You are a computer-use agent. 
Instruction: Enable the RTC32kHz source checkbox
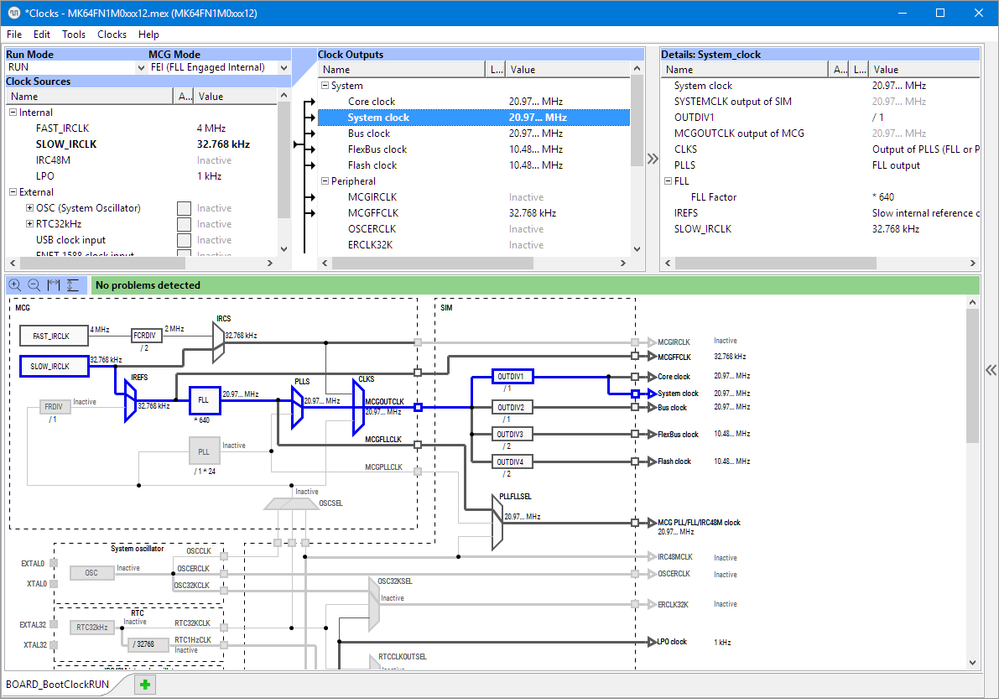click(x=184, y=224)
